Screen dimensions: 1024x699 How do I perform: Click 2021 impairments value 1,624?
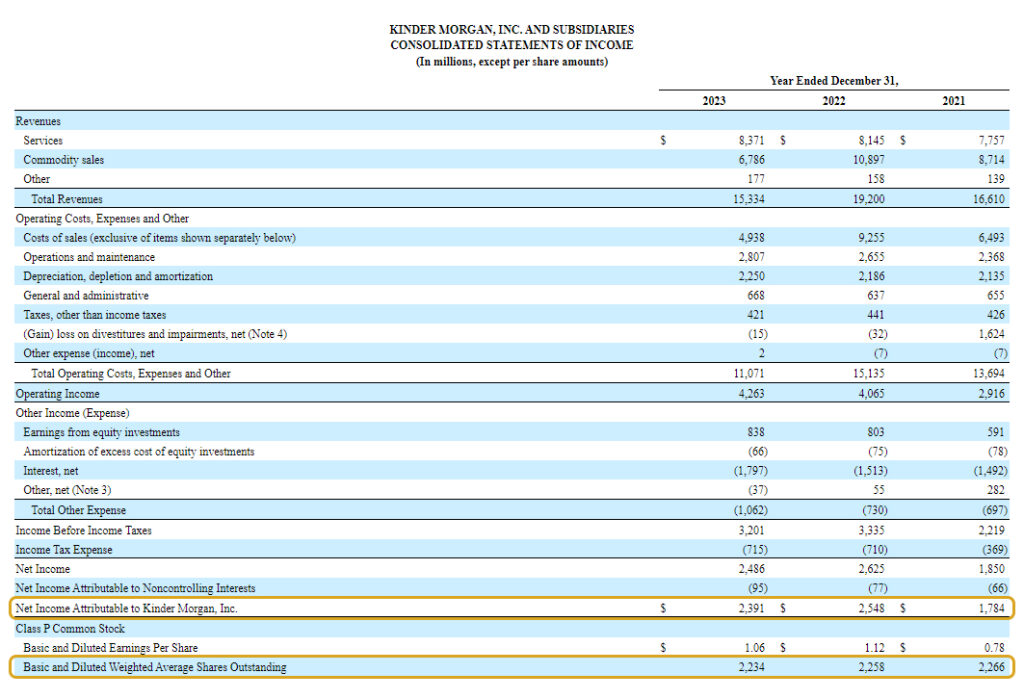tap(991, 334)
